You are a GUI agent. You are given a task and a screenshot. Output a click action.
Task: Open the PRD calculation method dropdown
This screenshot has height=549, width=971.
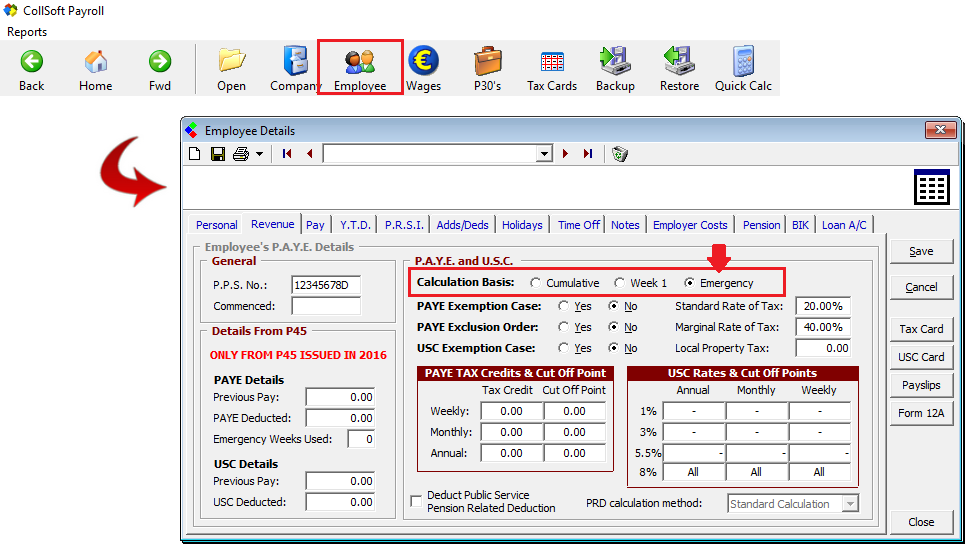pyautogui.click(x=850, y=504)
